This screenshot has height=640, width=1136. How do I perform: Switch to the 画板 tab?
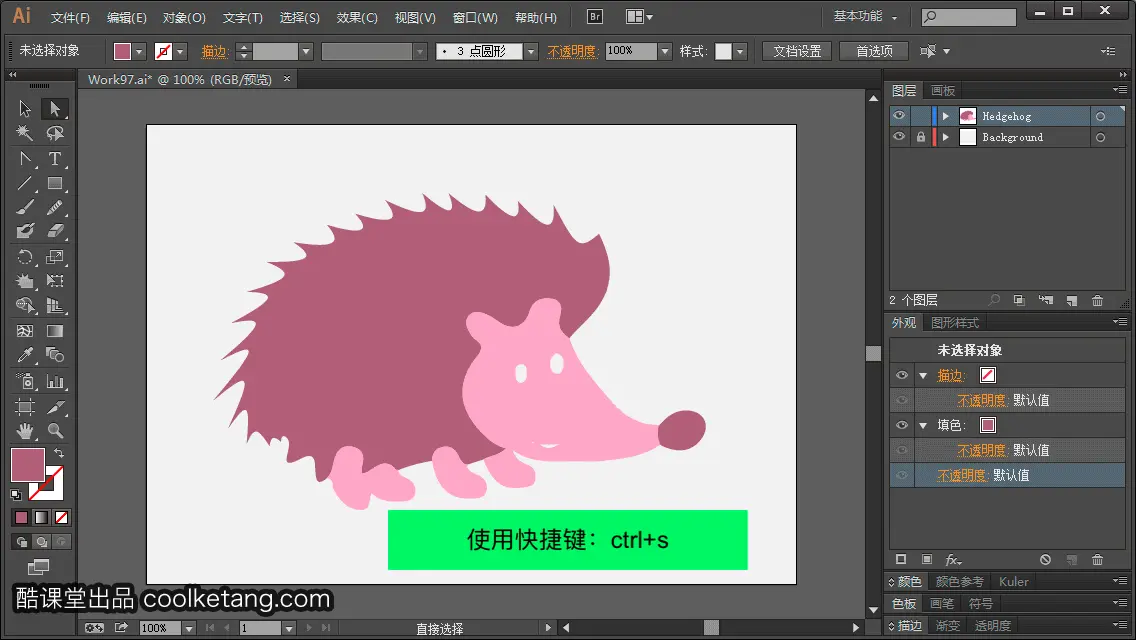tap(943, 91)
